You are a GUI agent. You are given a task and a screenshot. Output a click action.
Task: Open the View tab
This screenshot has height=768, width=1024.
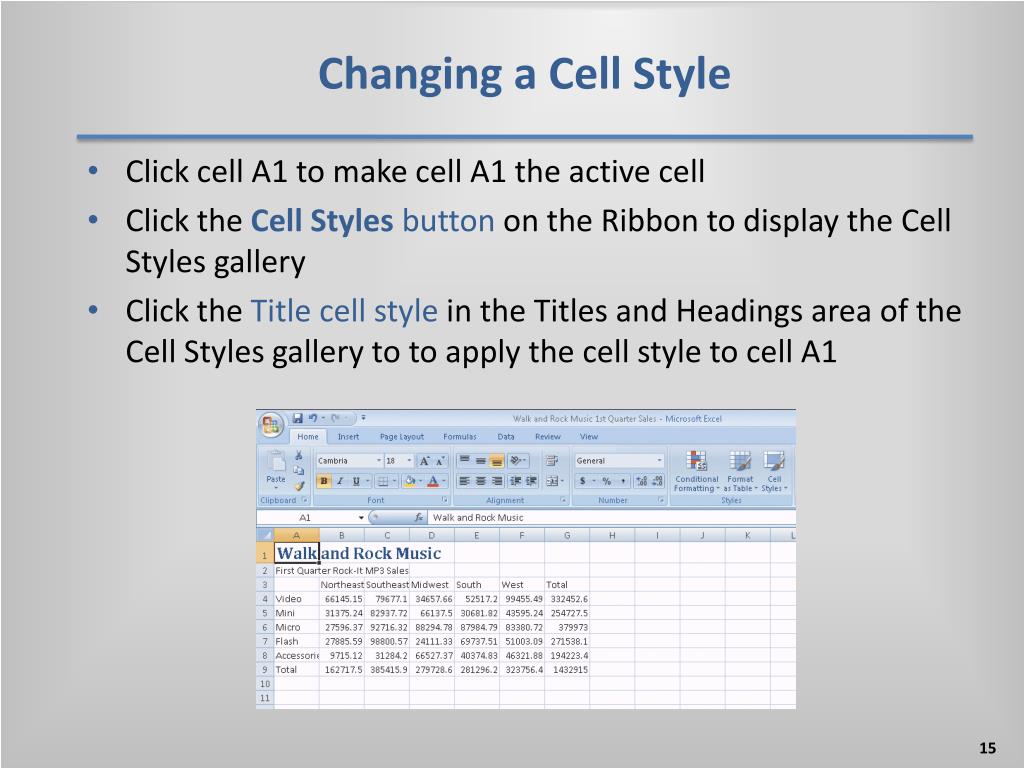(588, 437)
